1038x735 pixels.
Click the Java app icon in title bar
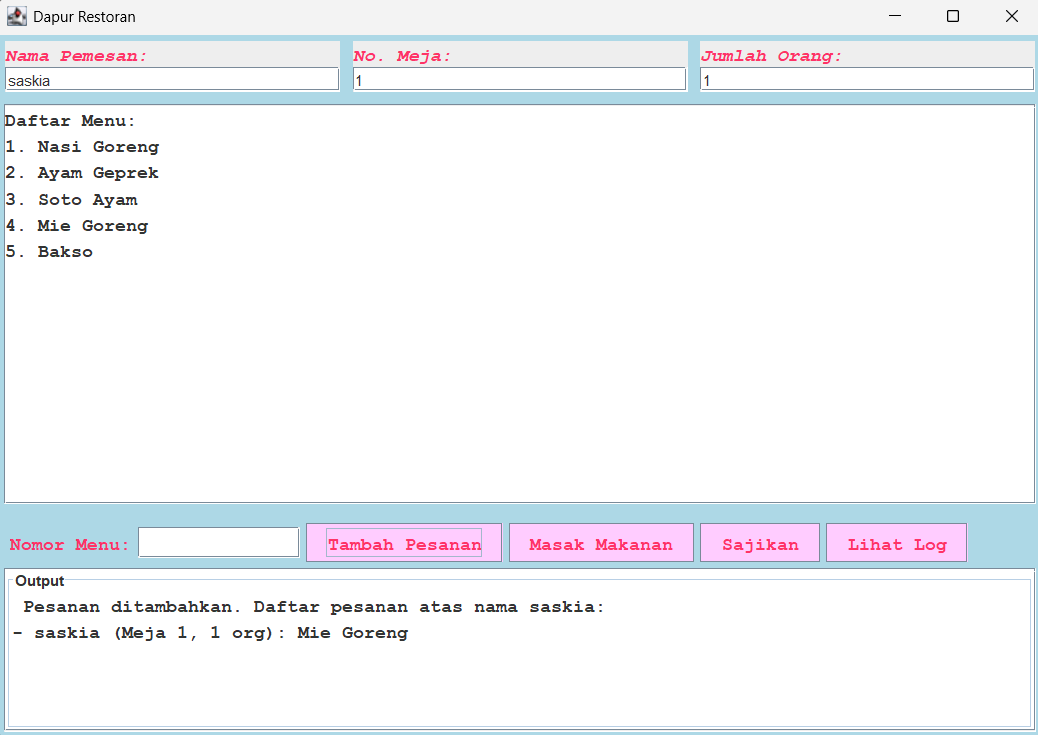click(x=17, y=17)
